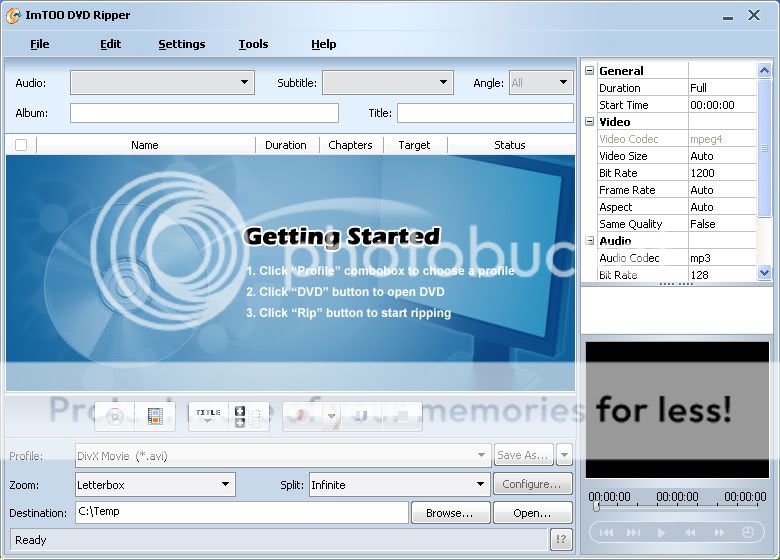The height and width of the screenshot is (560, 780).
Task: Click the Save As... button
Action: [x=523, y=455]
